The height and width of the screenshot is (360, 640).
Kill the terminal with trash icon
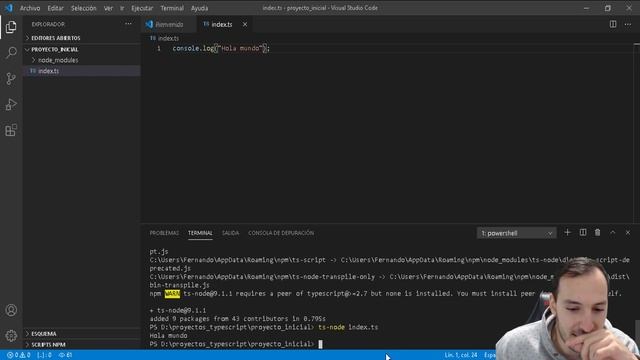pyautogui.click(x=598, y=233)
